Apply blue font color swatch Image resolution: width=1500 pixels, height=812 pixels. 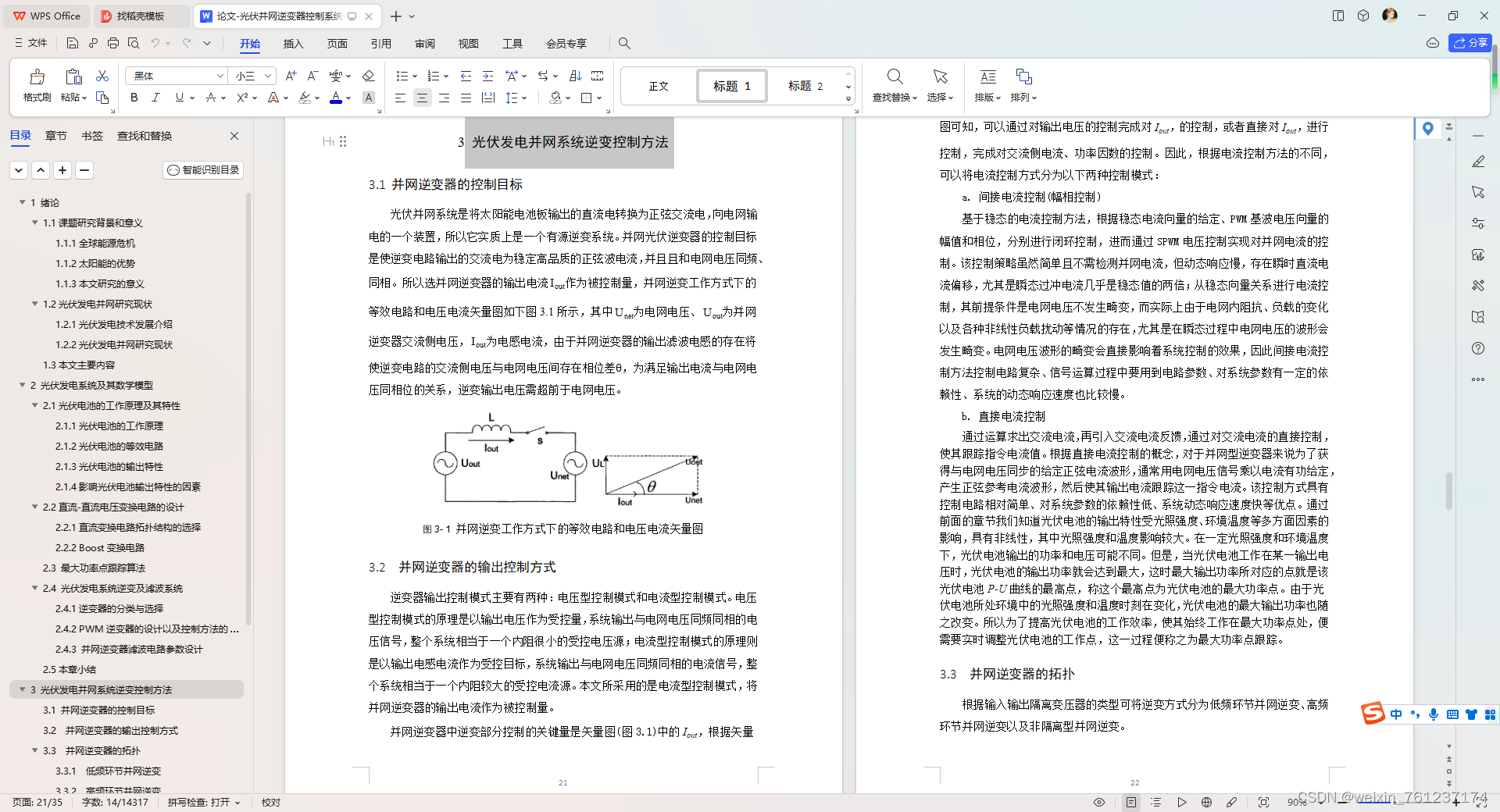[336, 98]
